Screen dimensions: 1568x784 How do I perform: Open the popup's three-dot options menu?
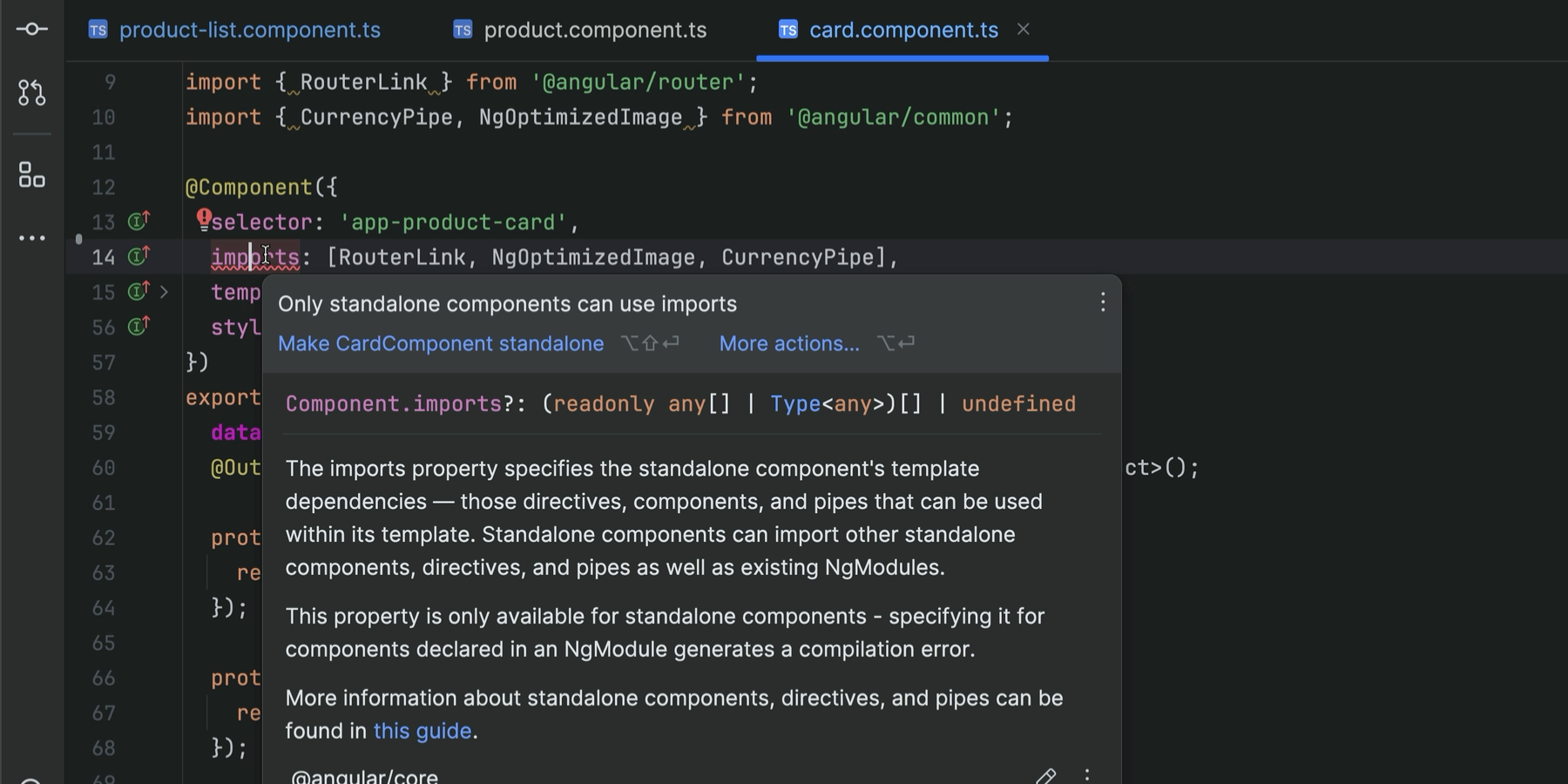point(1103,302)
